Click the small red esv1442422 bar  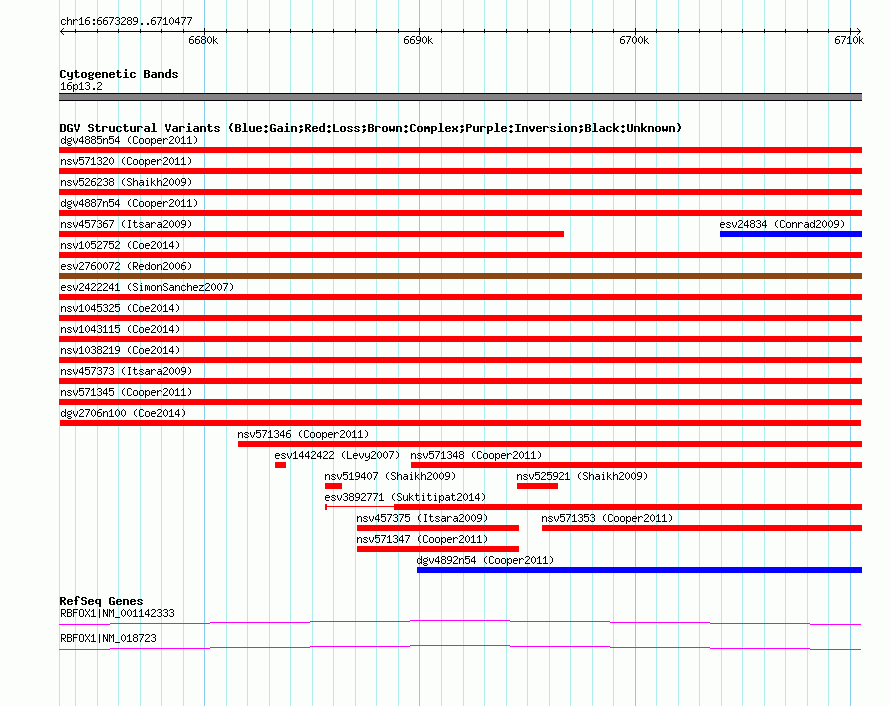[280, 465]
